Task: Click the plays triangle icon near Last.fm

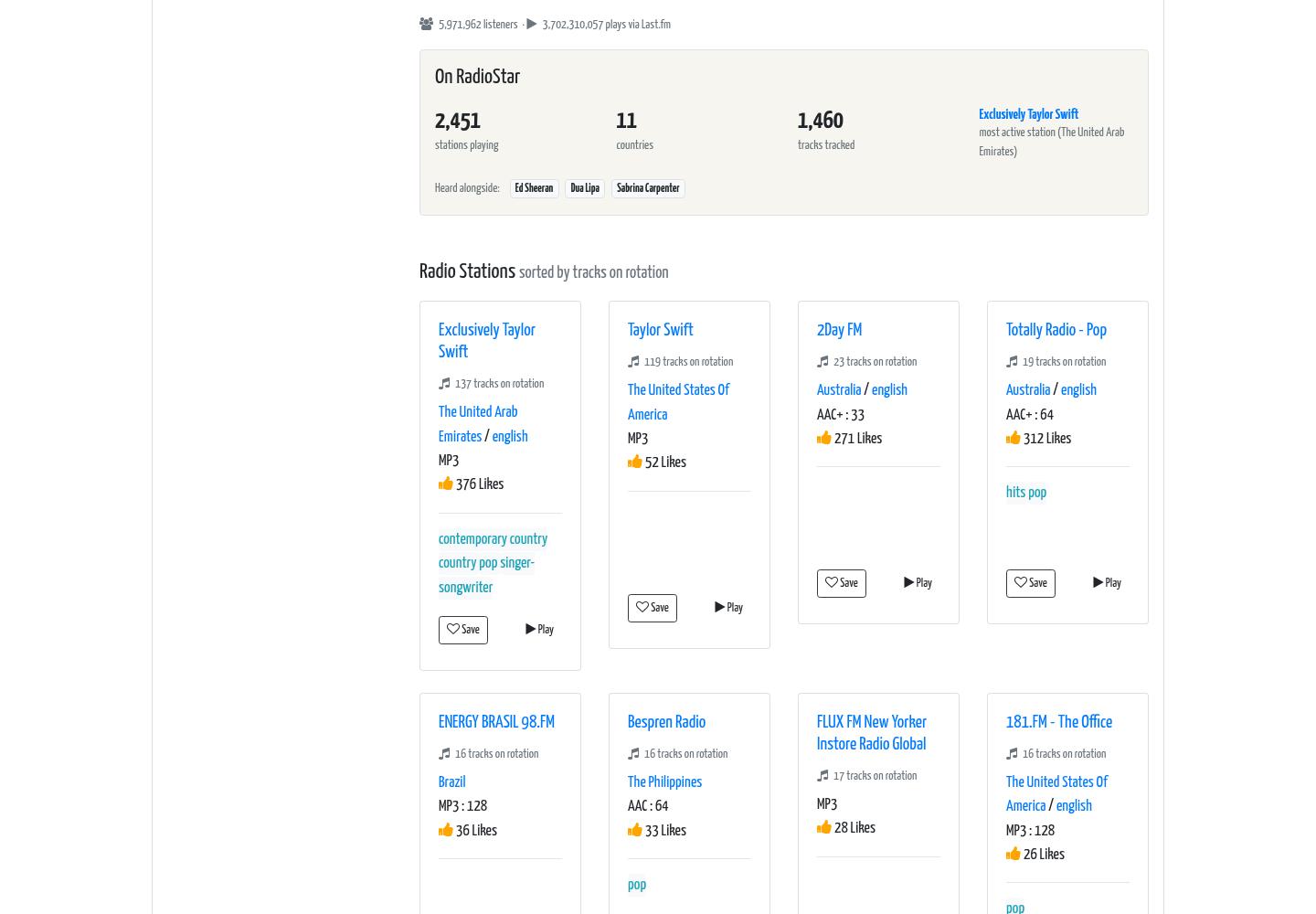Action: tap(532, 24)
